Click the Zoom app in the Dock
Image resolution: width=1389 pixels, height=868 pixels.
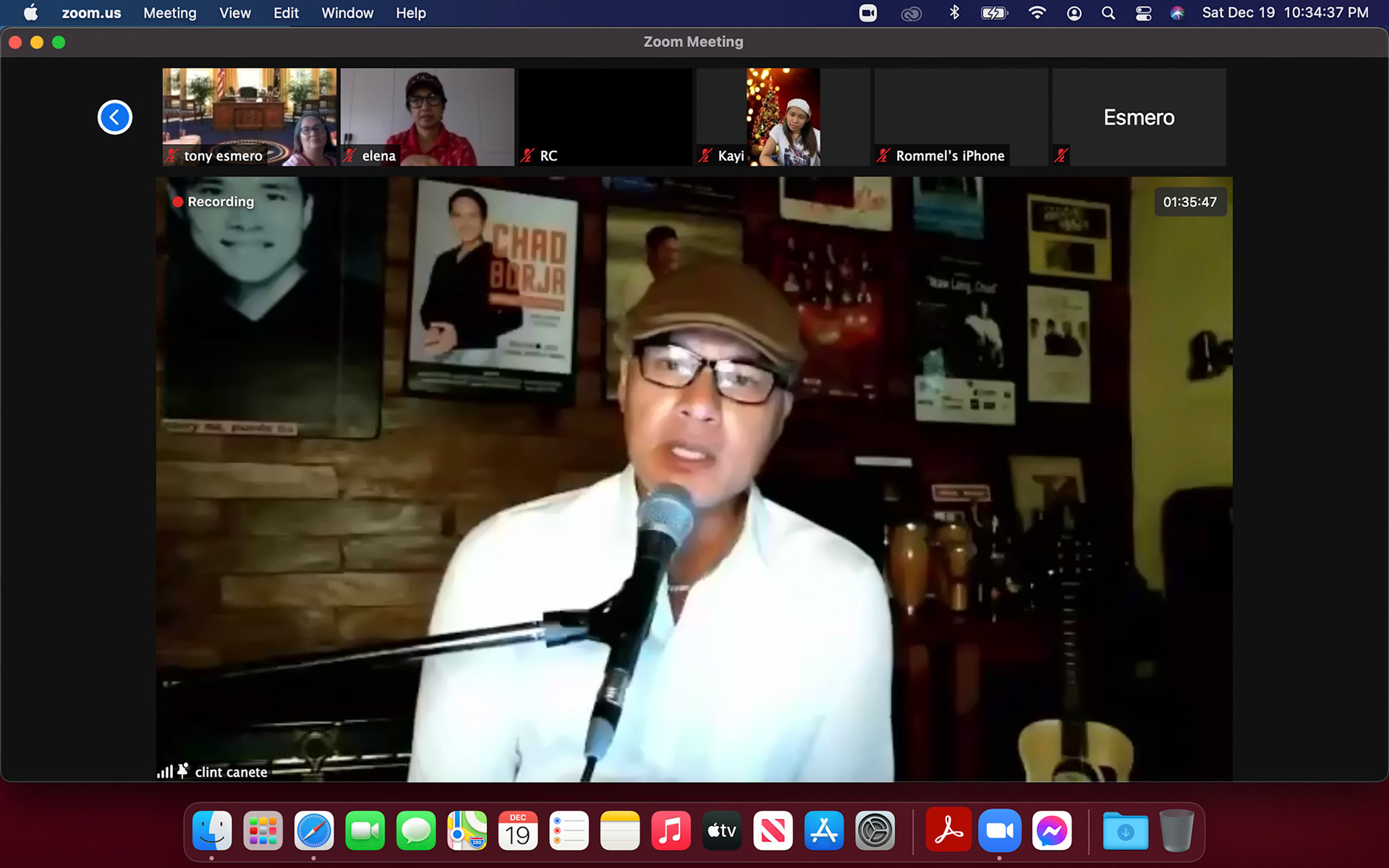point(999,831)
